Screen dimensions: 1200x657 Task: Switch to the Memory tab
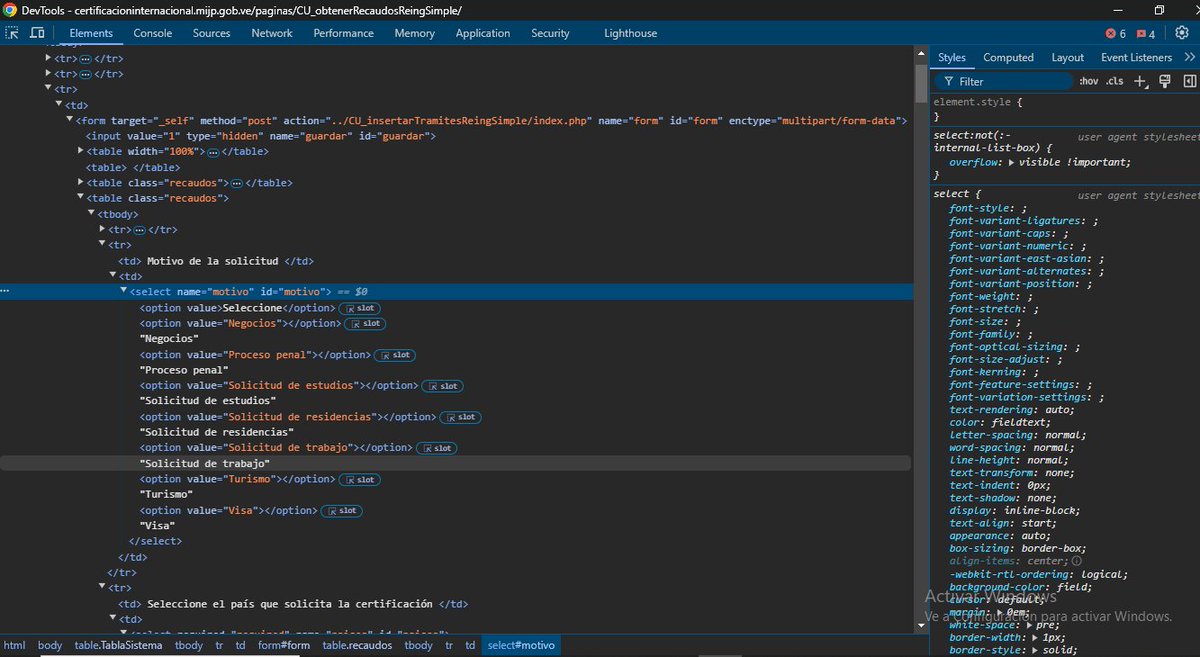(414, 33)
